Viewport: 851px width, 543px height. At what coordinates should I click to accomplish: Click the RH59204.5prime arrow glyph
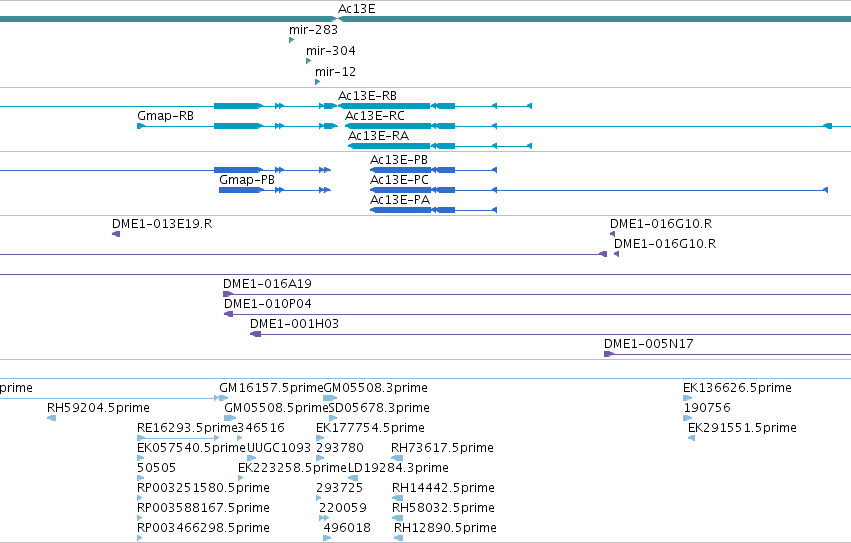52,418
